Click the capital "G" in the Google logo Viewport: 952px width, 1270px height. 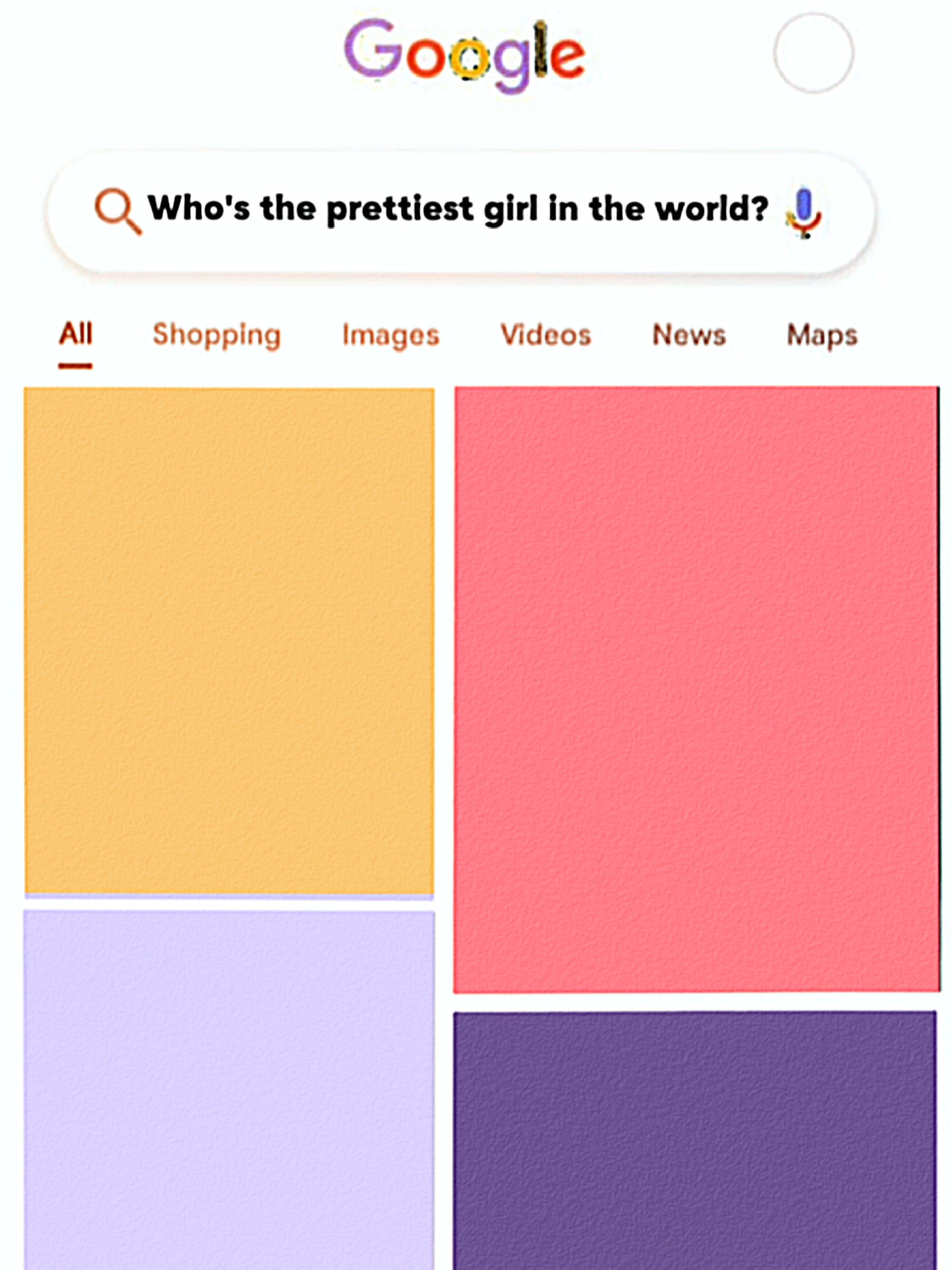pyautogui.click(x=373, y=50)
